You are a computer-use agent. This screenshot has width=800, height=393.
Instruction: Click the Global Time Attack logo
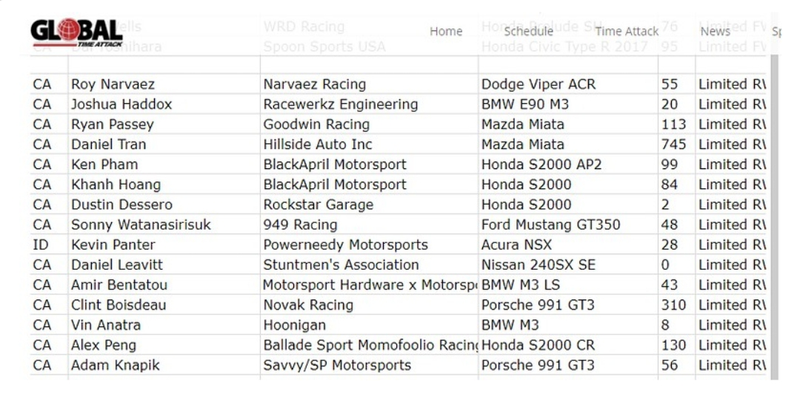point(77,32)
